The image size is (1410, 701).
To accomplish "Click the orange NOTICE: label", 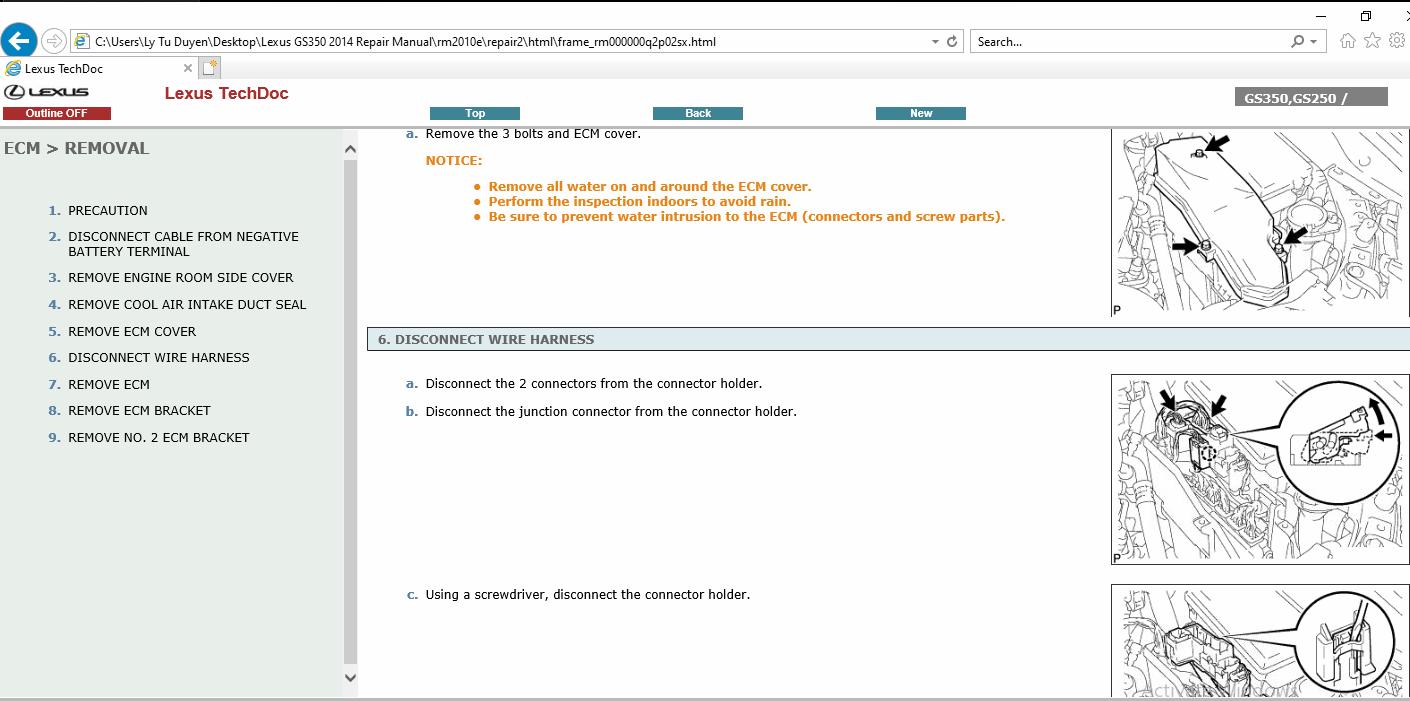I will coord(454,161).
